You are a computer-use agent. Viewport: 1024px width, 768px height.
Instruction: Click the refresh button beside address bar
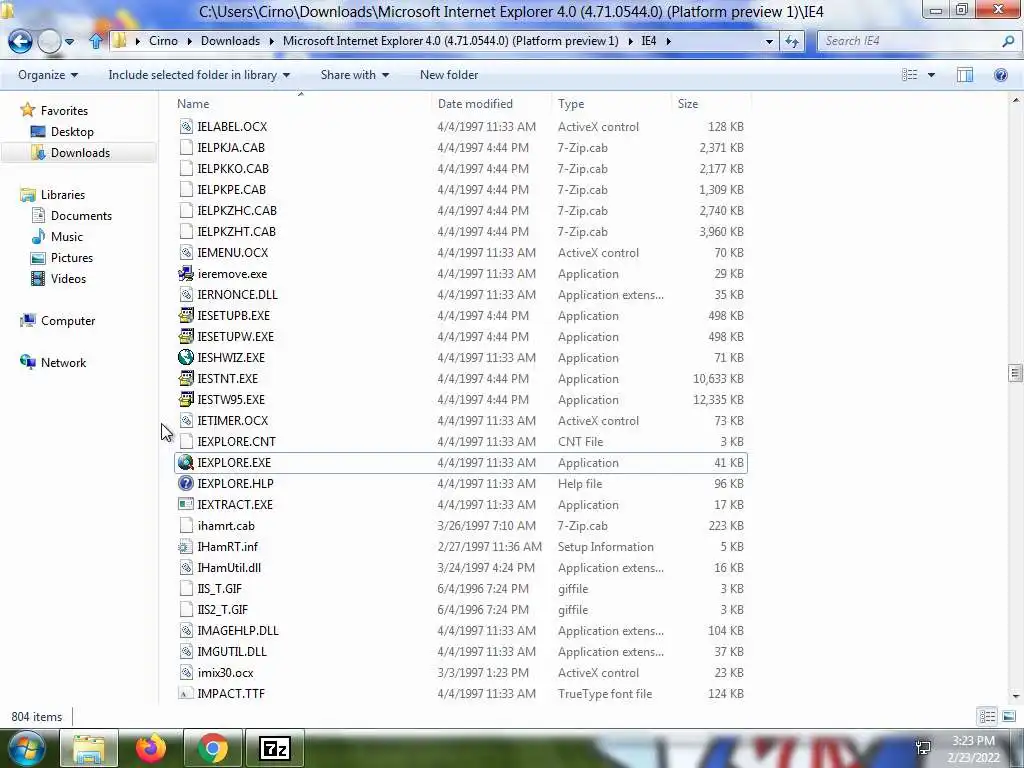pyautogui.click(x=792, y=41)
